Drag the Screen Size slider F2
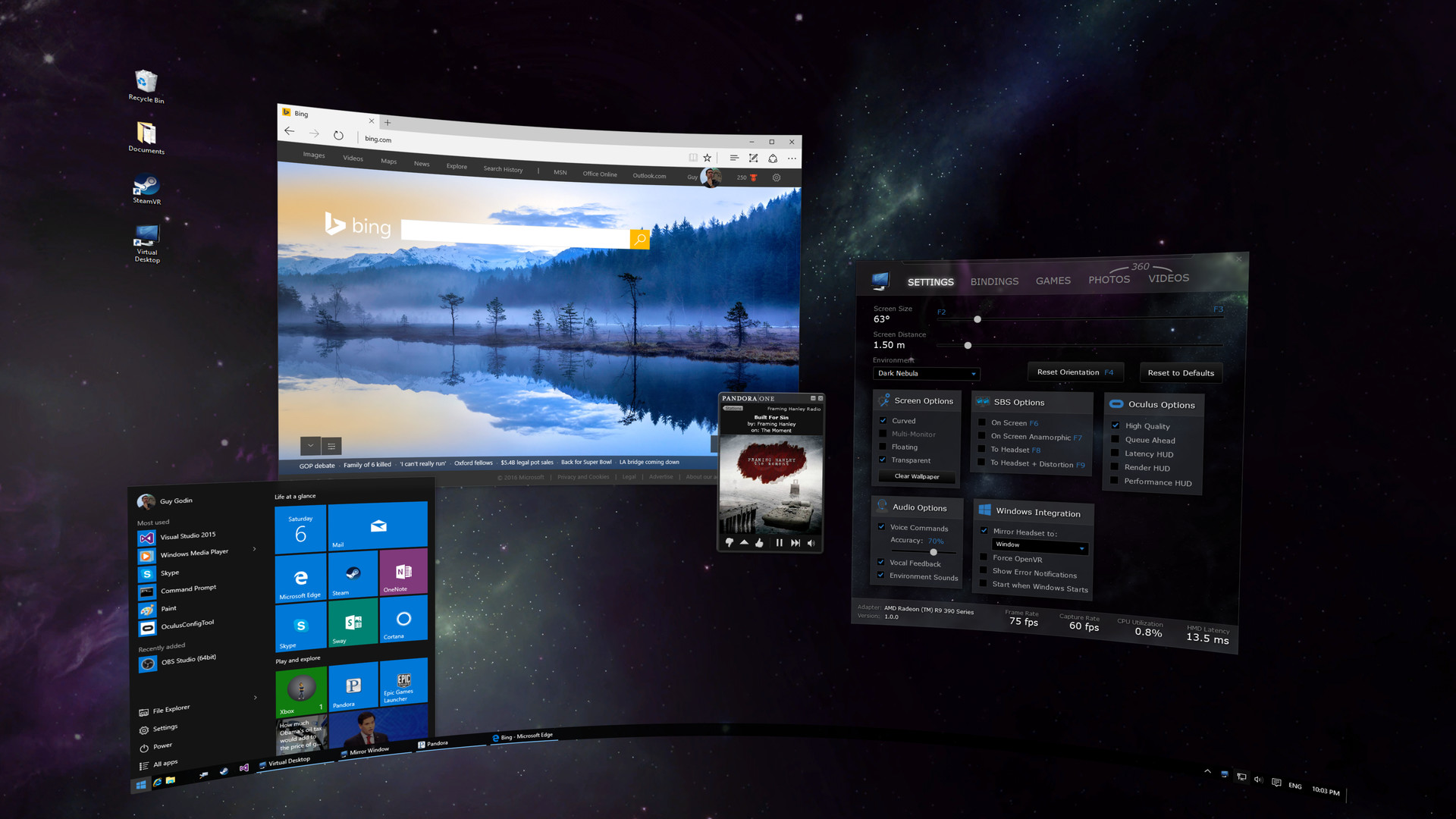Screen dimensions: 1456x819 tap(978, 319)
